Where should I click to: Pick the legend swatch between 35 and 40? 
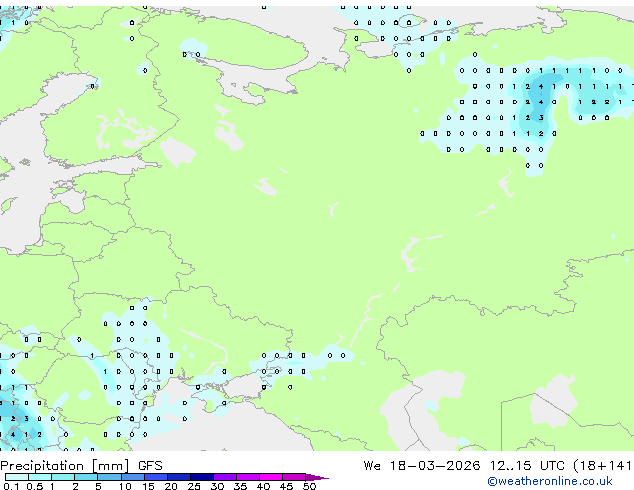tap(248, 477)
